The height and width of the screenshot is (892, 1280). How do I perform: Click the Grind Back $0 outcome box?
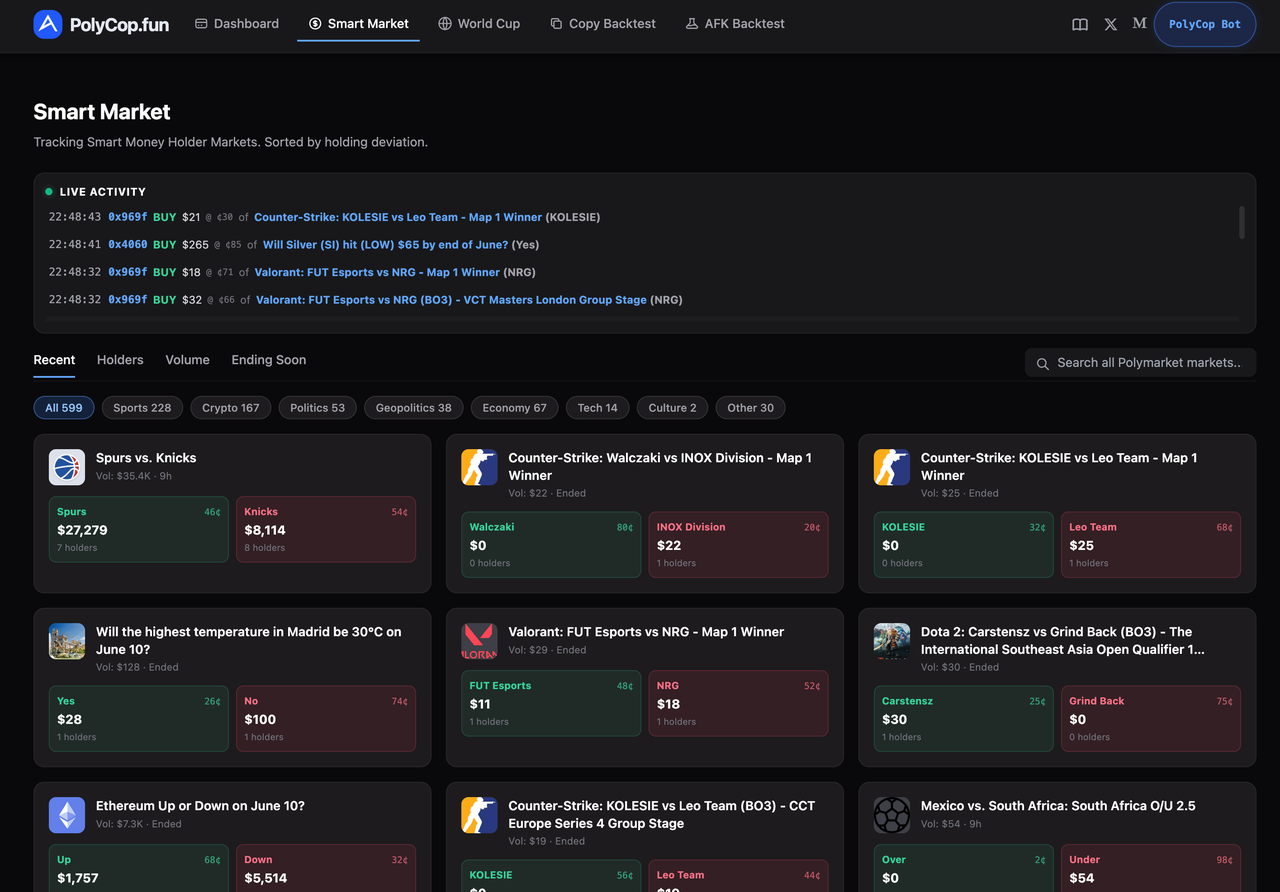1151,719
